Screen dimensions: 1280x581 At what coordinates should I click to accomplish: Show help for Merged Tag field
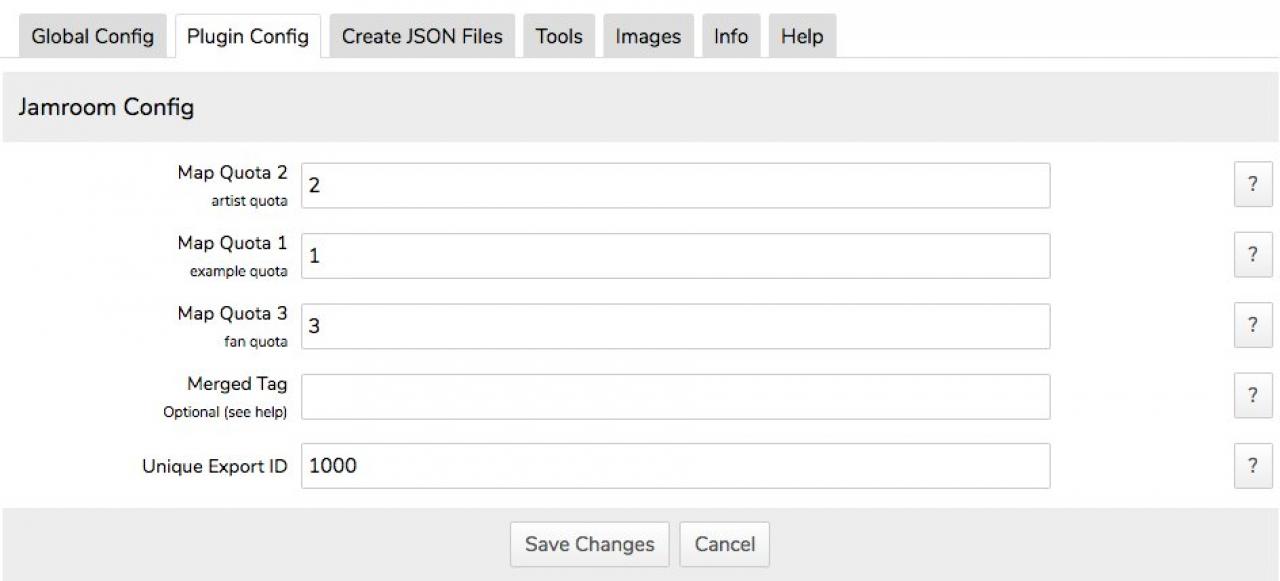(x=1253, y=396)
